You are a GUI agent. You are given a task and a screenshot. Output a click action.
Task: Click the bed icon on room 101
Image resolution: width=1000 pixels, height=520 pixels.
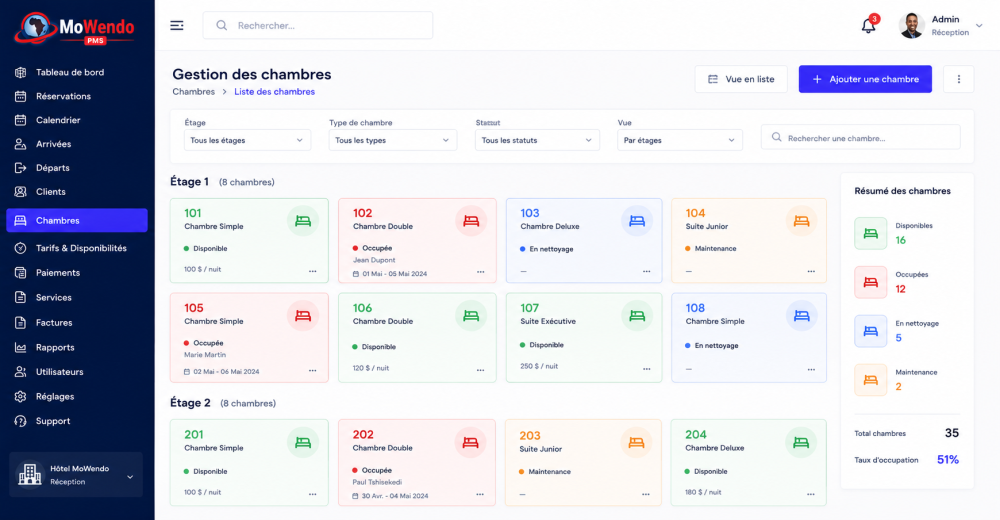click(x=303, y=221)
